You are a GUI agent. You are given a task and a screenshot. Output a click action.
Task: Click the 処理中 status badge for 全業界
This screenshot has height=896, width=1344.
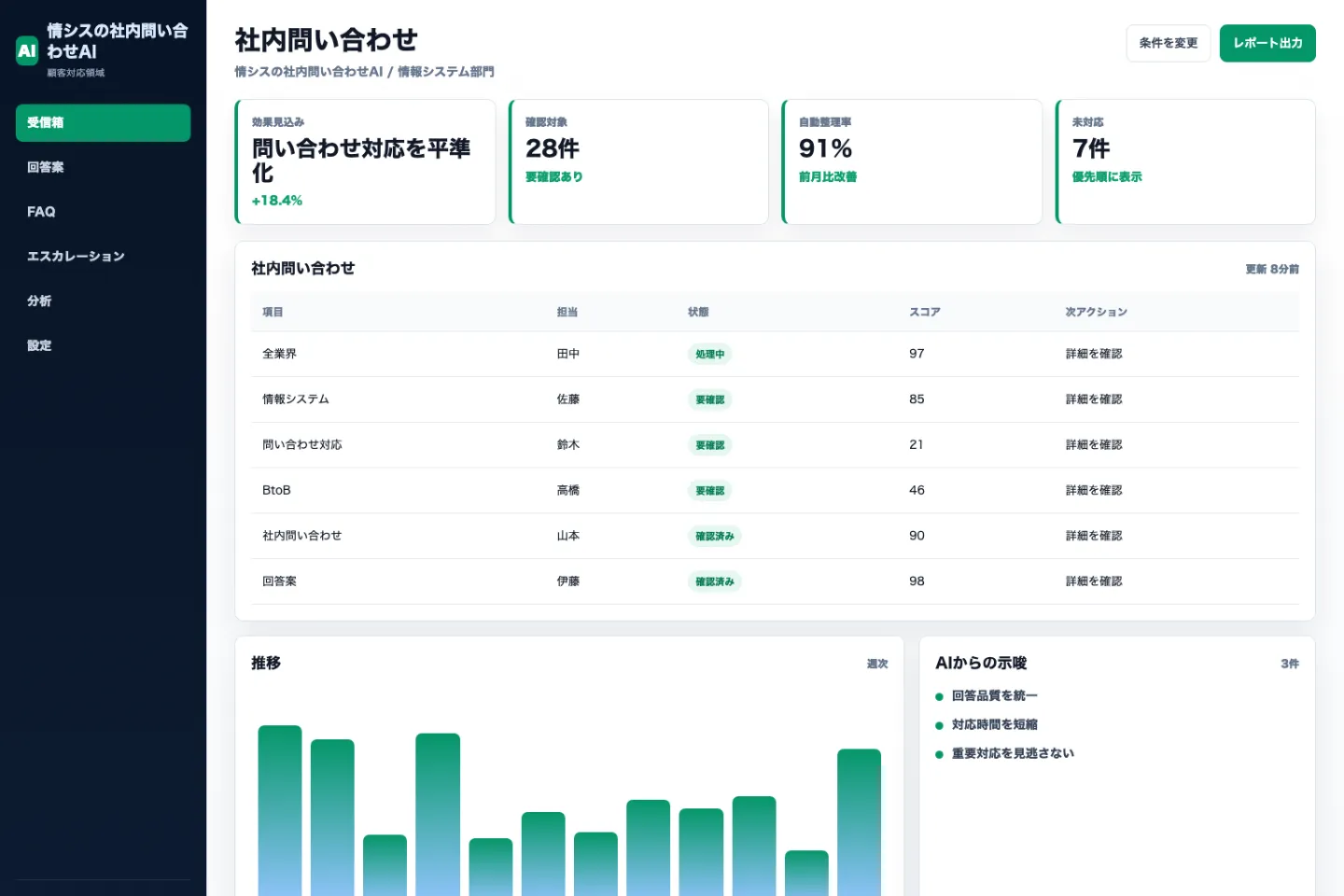click(x=710, y=355)
